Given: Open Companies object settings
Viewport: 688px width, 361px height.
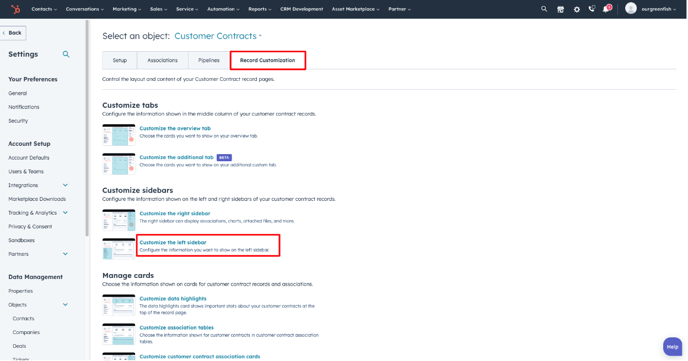Looking at the screenshot, I should 26,332.
